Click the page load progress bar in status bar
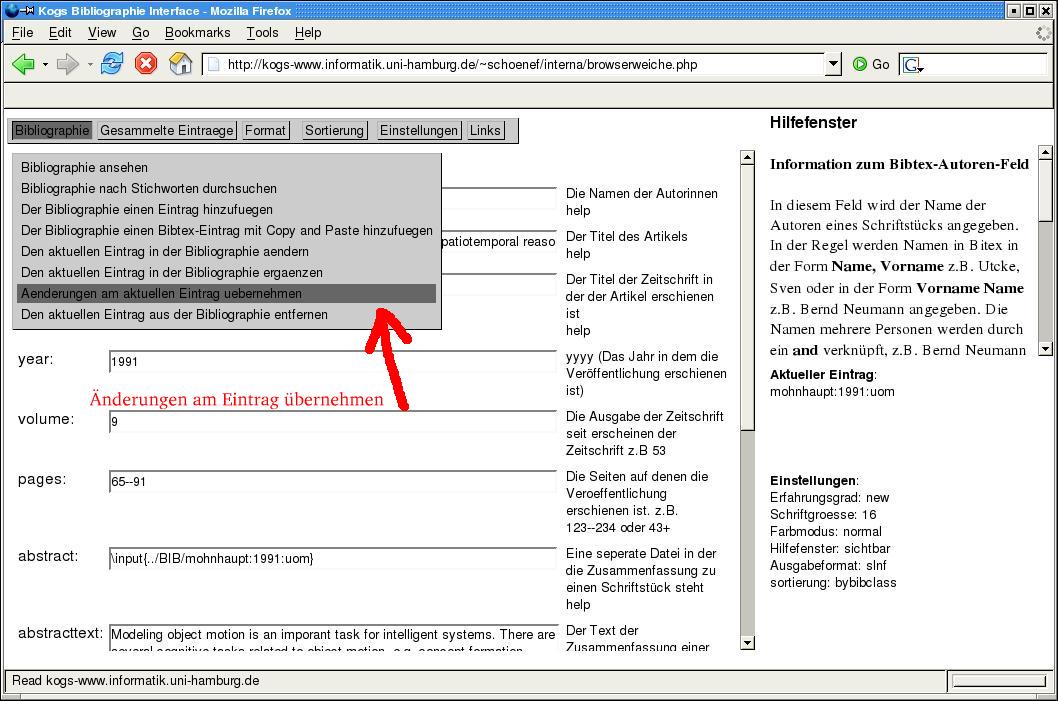The image size is (1058, 701). [999, 681]
